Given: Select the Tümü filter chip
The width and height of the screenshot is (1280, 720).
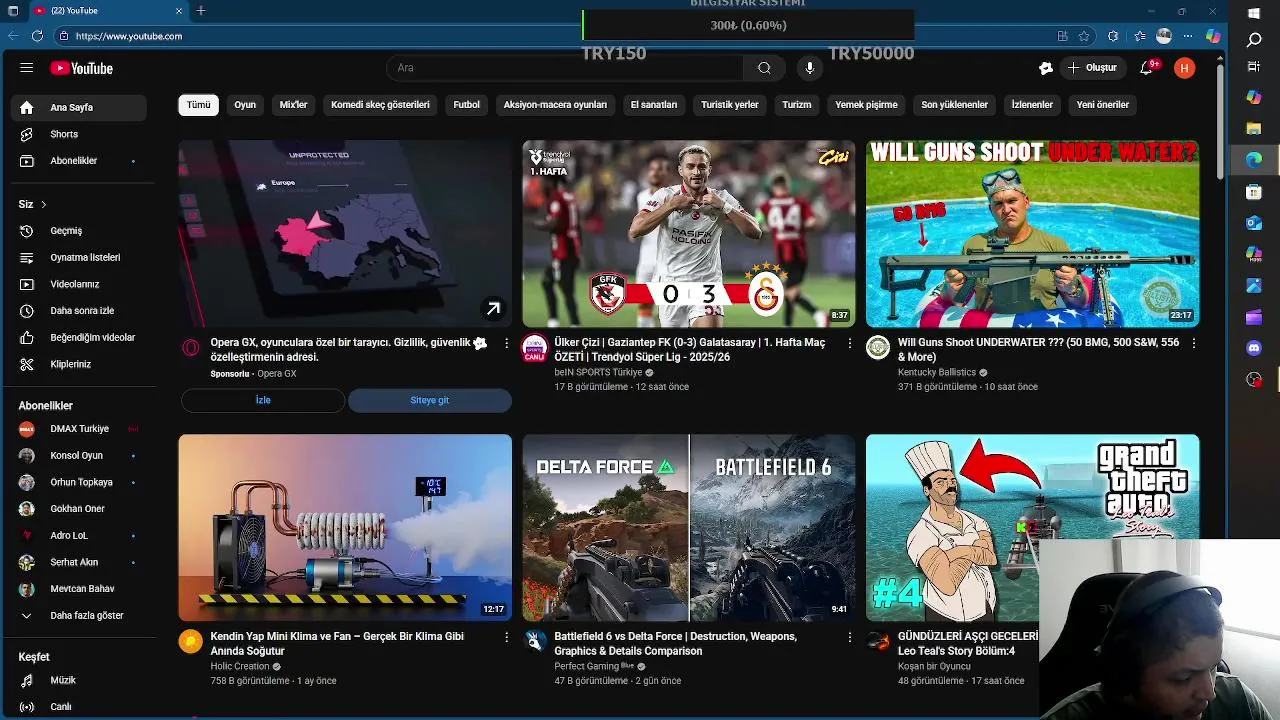Looking at the screenshot, I should pyautogui.click(x=199, y=104).
